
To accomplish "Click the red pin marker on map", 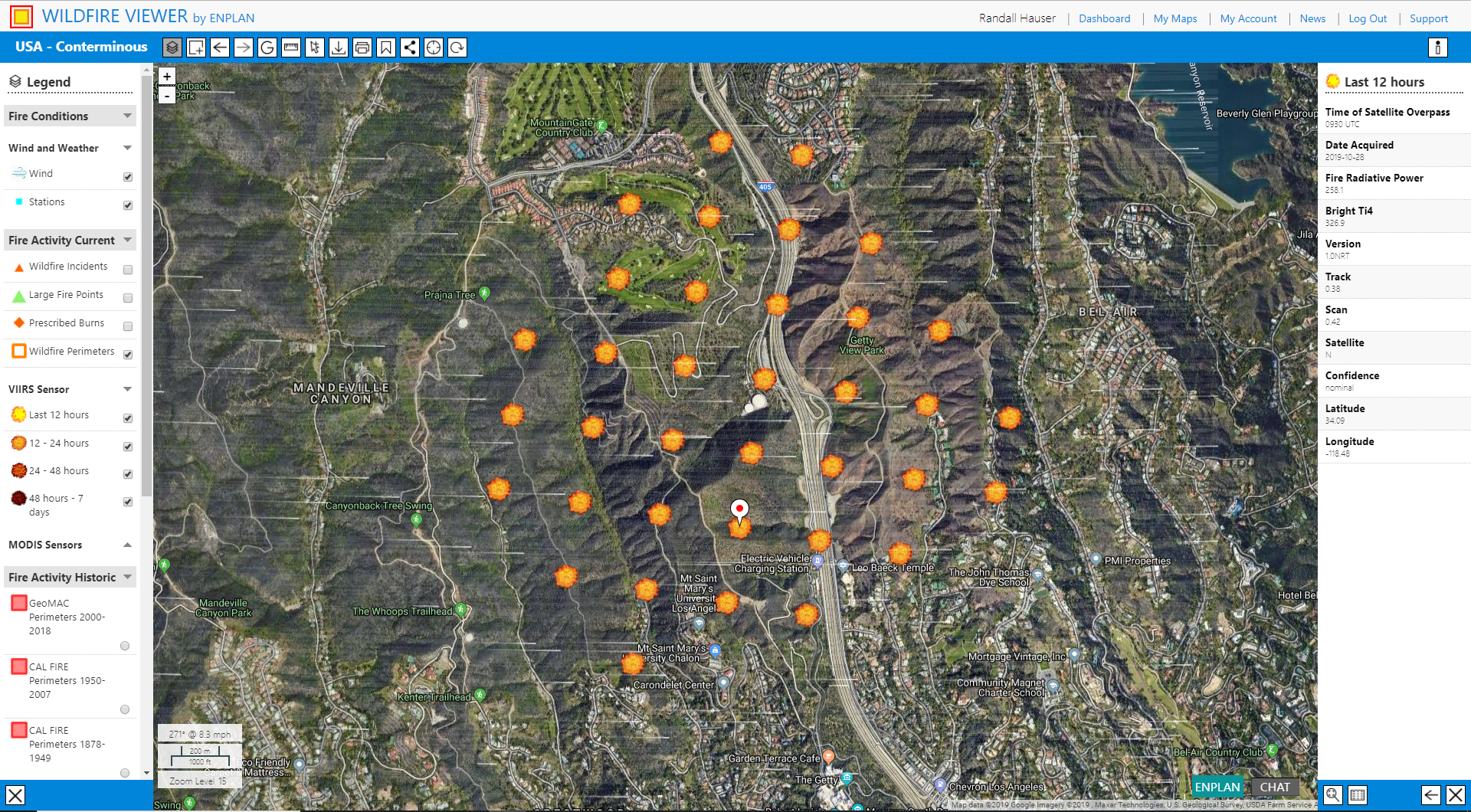I will pos(739,509).
